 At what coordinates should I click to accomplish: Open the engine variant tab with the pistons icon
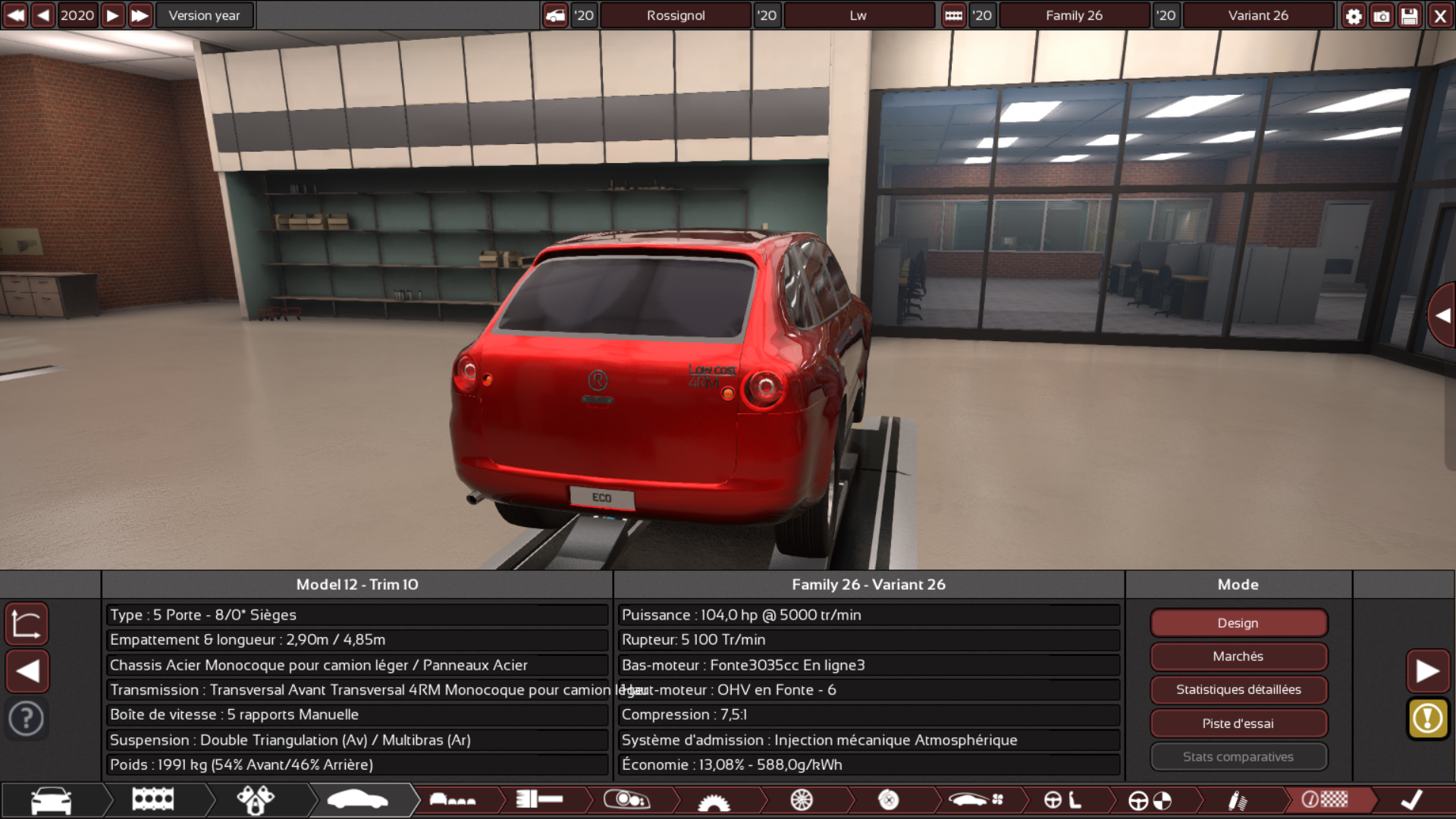256,800
